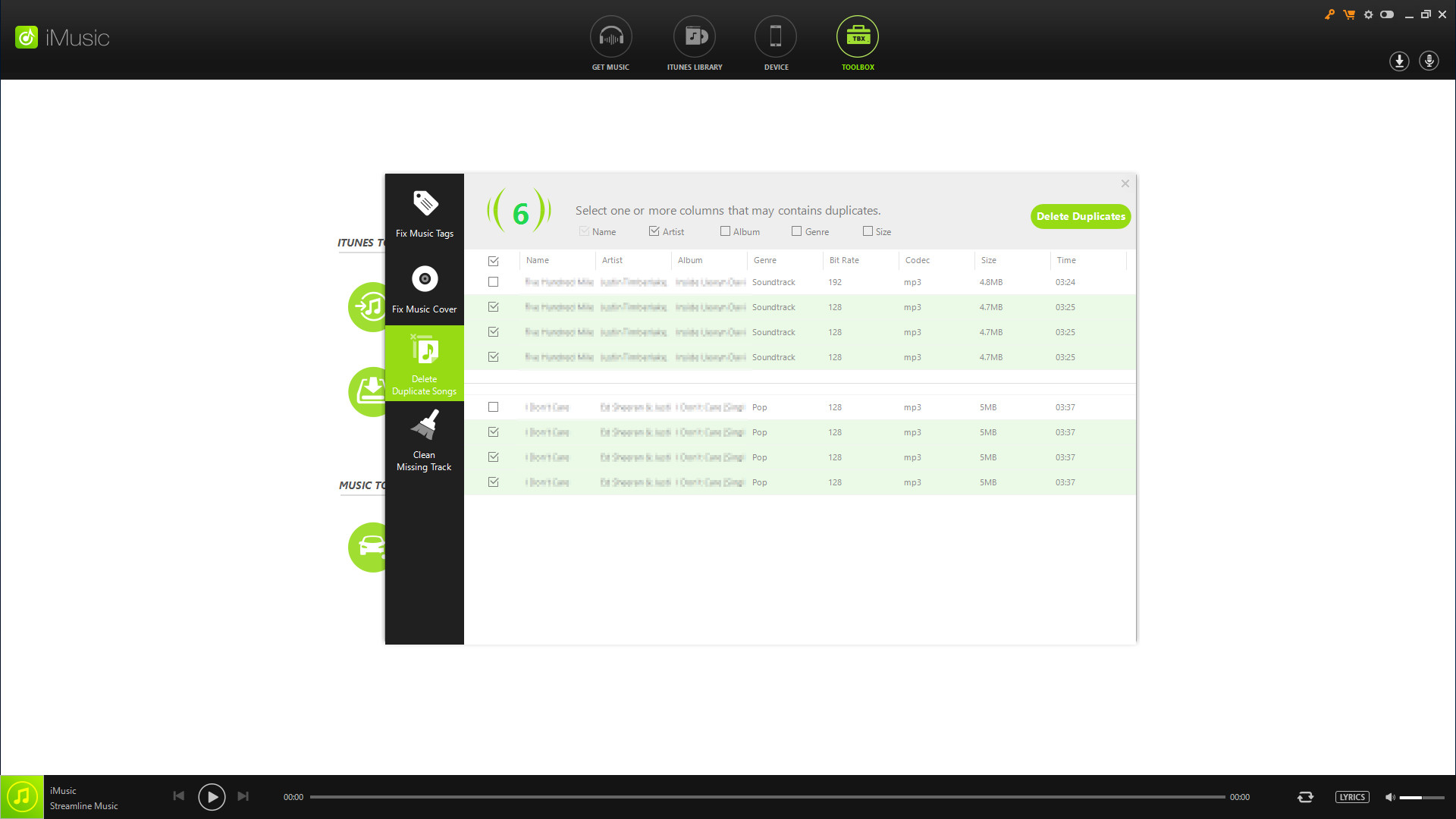This screenshot has height=819, width=1456.
Task: Open the Delete Duplicate Songs tool
Action: 424,364
